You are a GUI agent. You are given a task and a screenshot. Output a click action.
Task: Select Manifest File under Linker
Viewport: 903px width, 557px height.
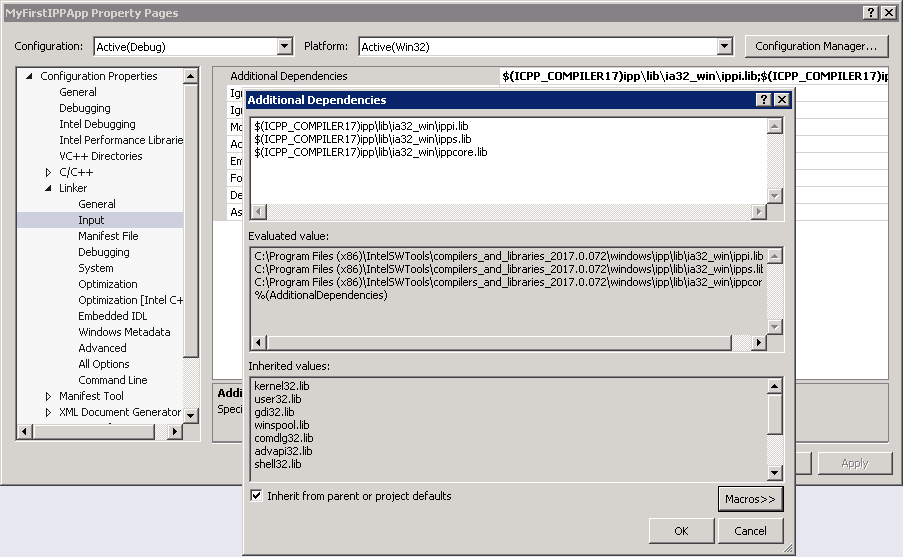click(x=108, y=236)
